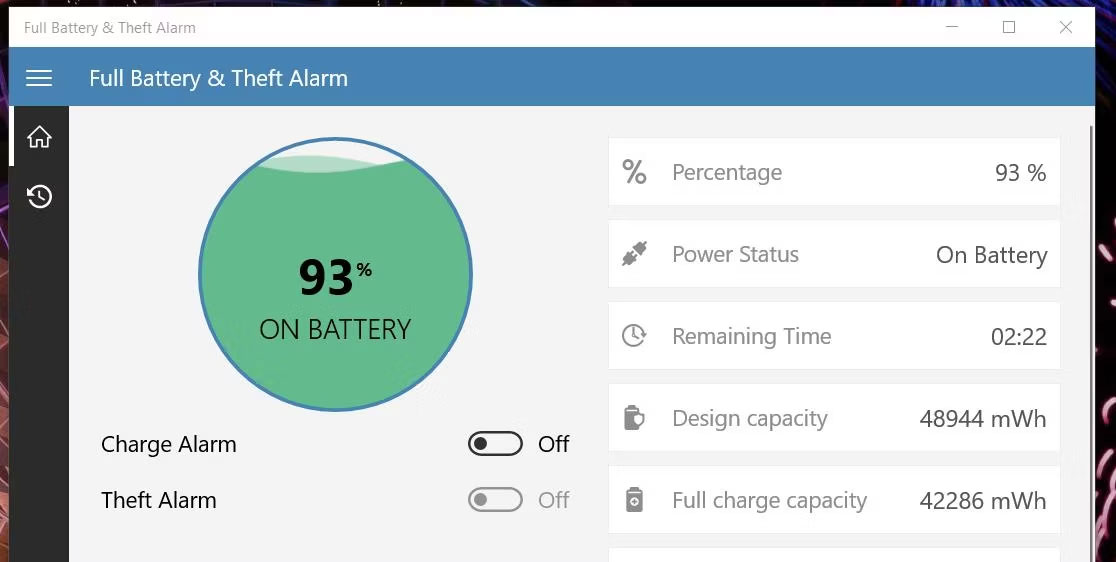Click the power plug status icon
Screen dimensions: 1116x562
[634, 254]
